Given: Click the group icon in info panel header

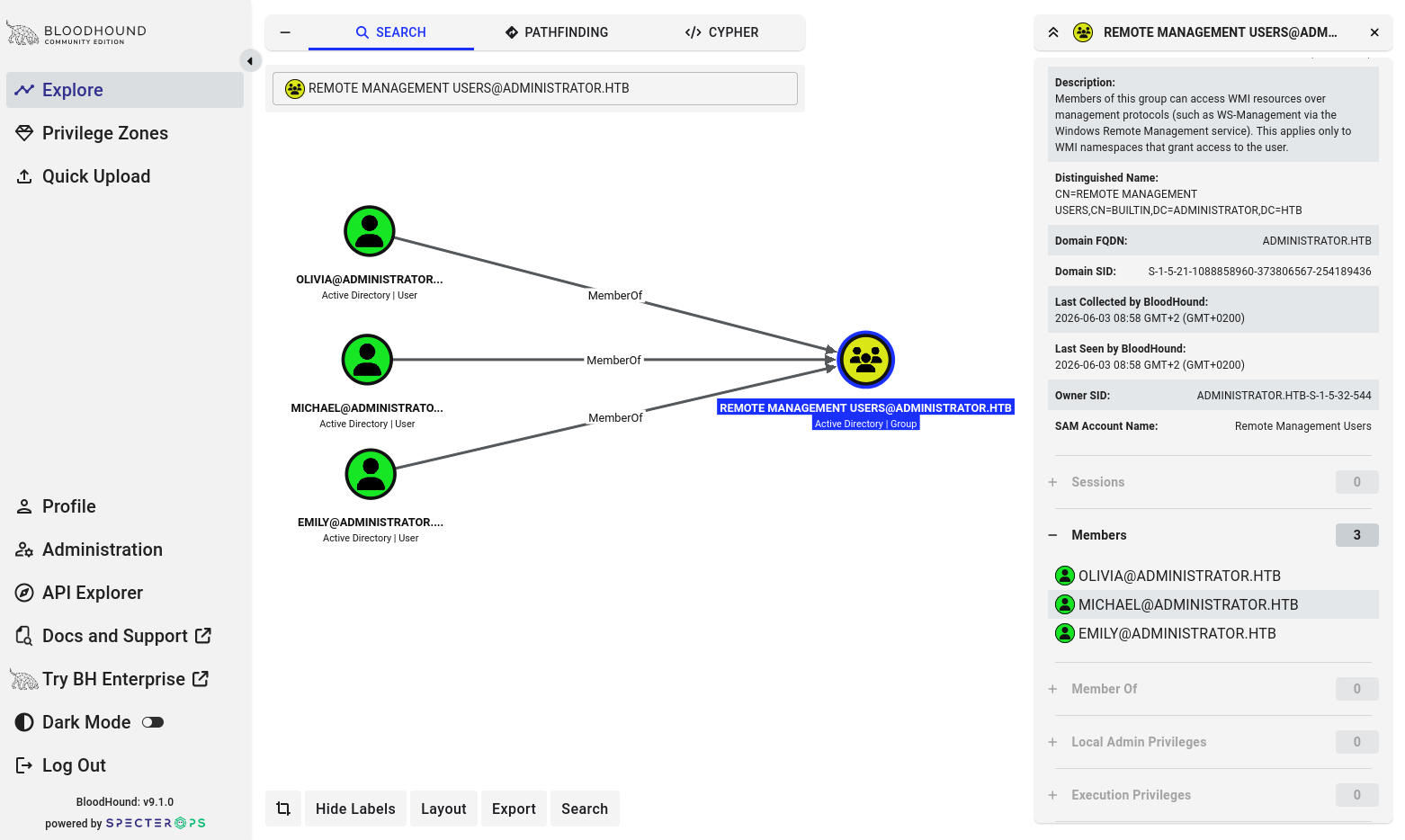Looking at the screenshot, I should 1084,32.
